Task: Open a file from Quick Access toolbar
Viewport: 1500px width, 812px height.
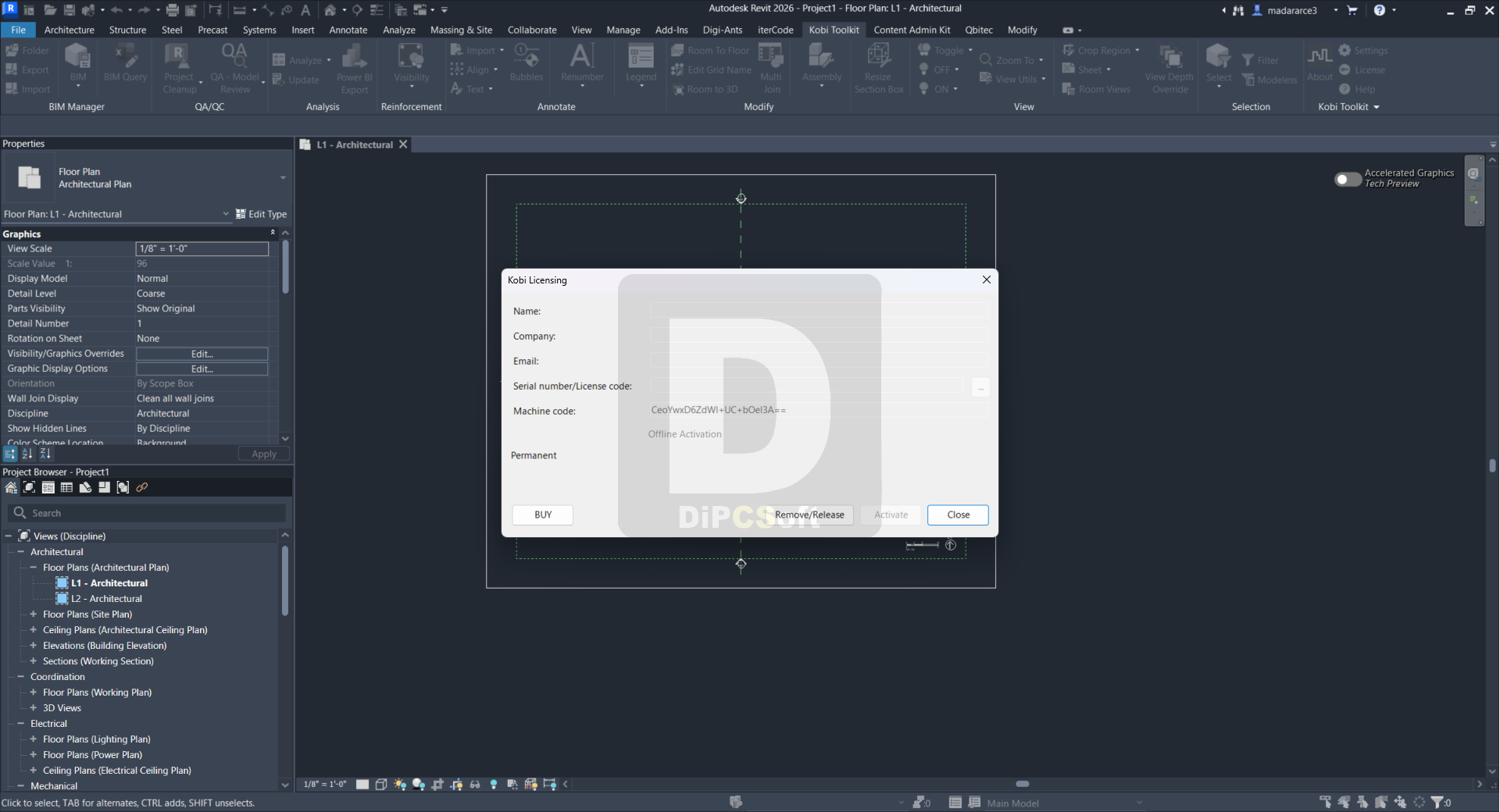Action: point(49,10)
